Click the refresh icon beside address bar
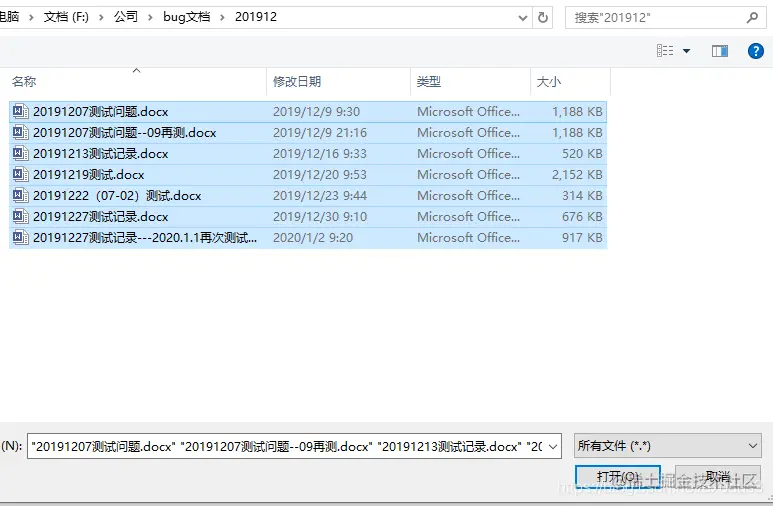The height and width of the screenshot is (506, 773). point(543,18)
